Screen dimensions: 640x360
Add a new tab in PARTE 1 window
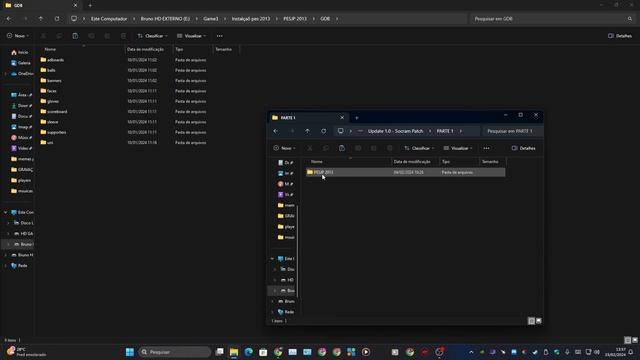click(x=356, y=118)
